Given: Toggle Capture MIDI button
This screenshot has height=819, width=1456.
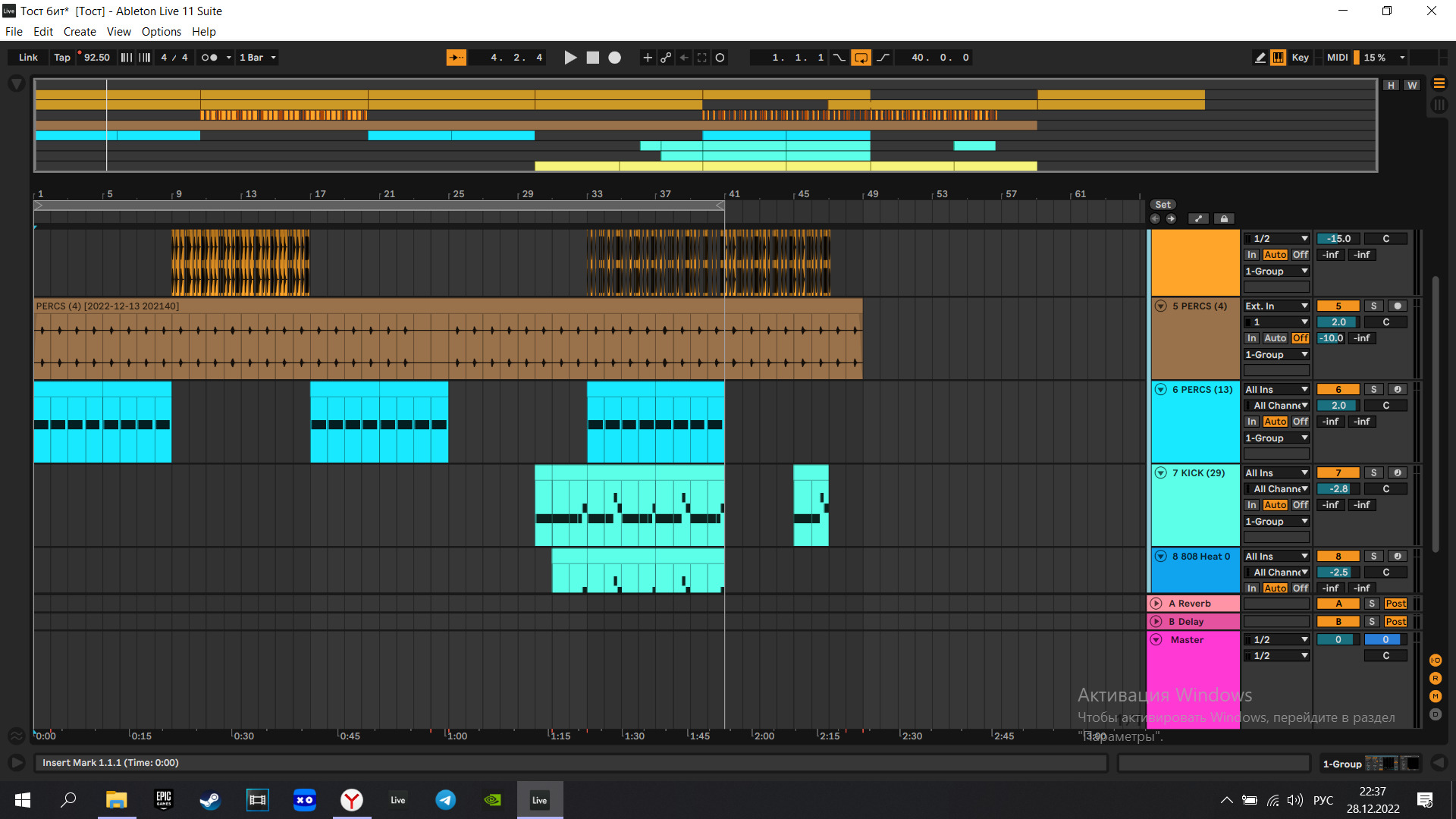Looking at the screenshot, I should point(702,58).
